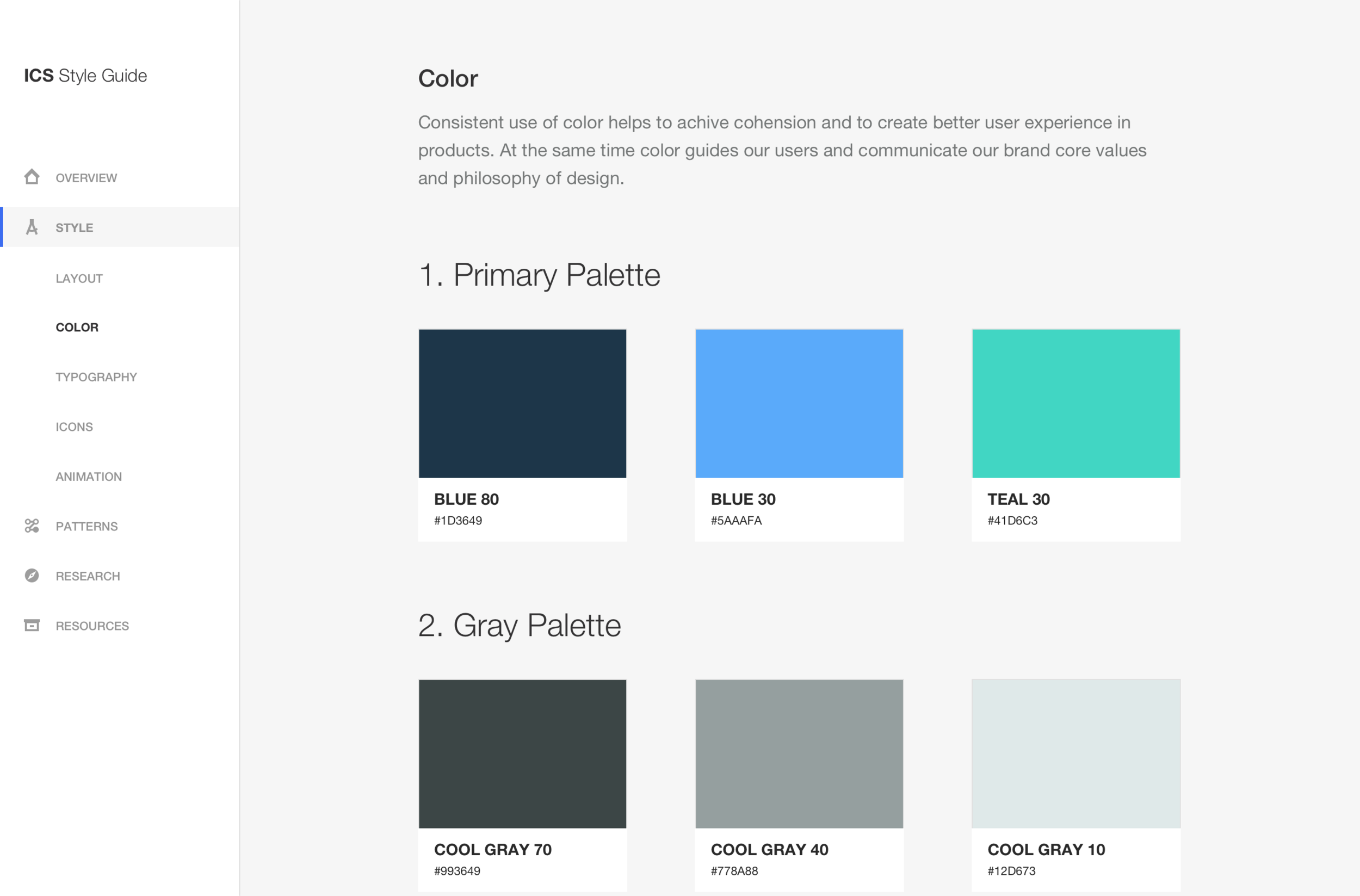Go to the Layout subsection
Image resolution: width=1360 pixels, height=896 pixels.
point(79,279)
